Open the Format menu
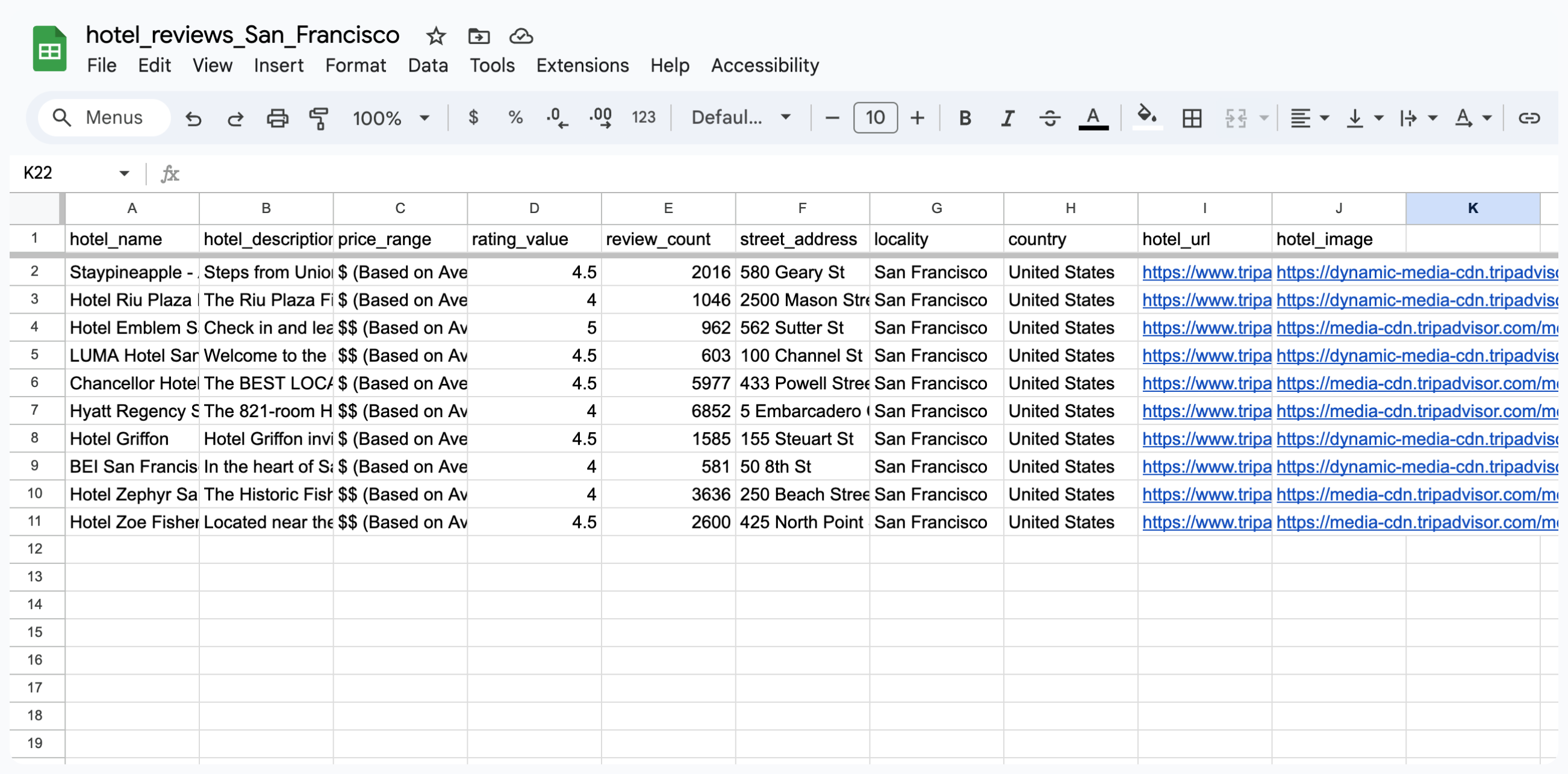 (x=355, y=65)
